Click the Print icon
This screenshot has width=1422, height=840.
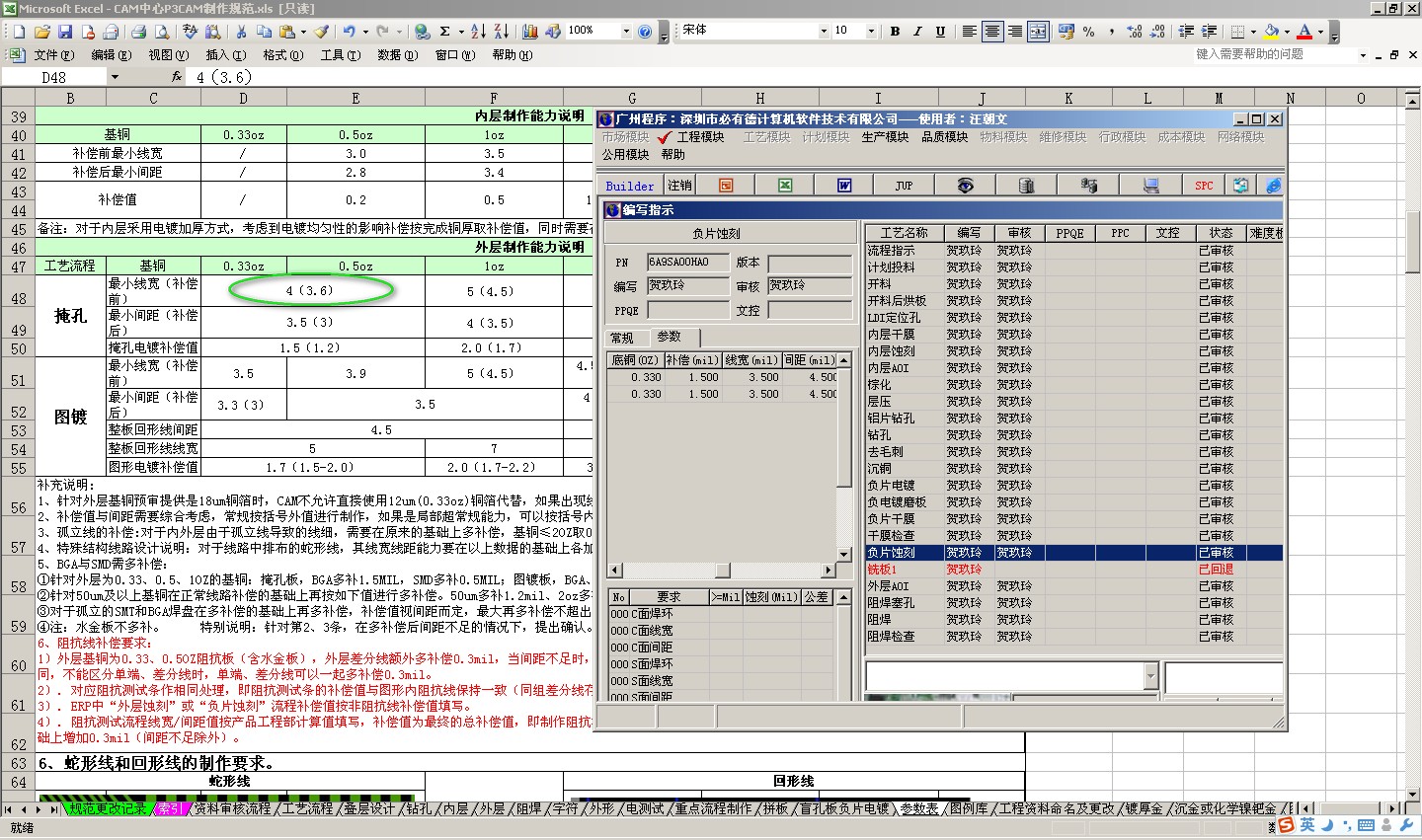click(139, 32)
